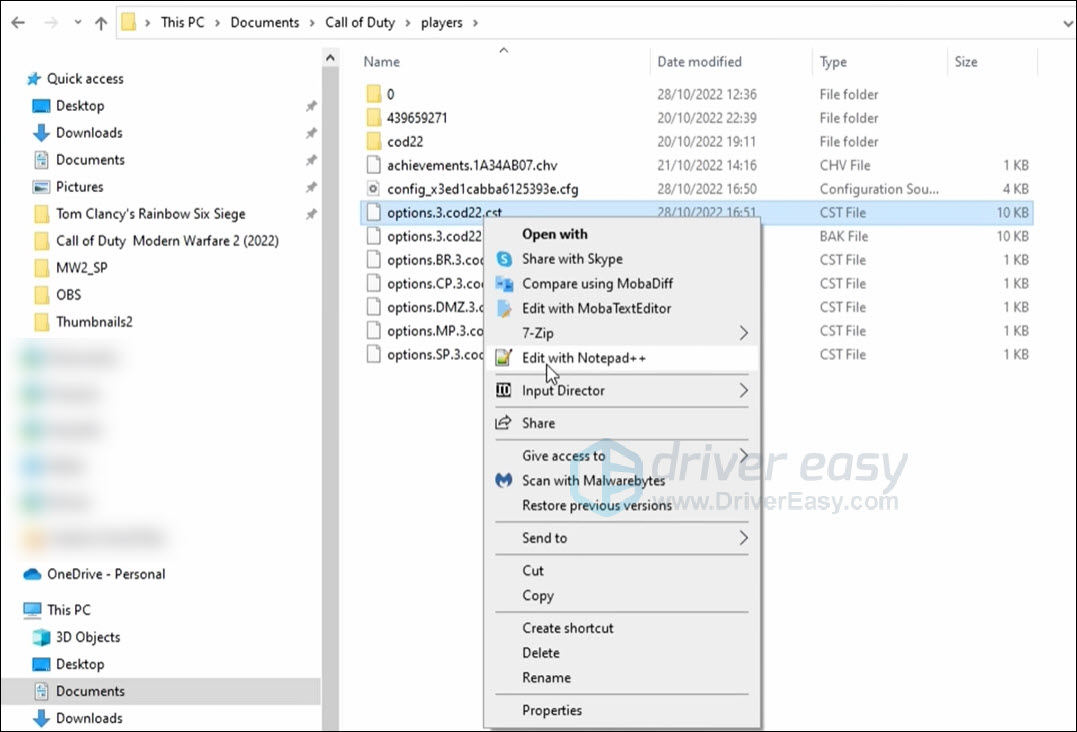Choose Edit with MobaTextEditor

coord(596,309)
